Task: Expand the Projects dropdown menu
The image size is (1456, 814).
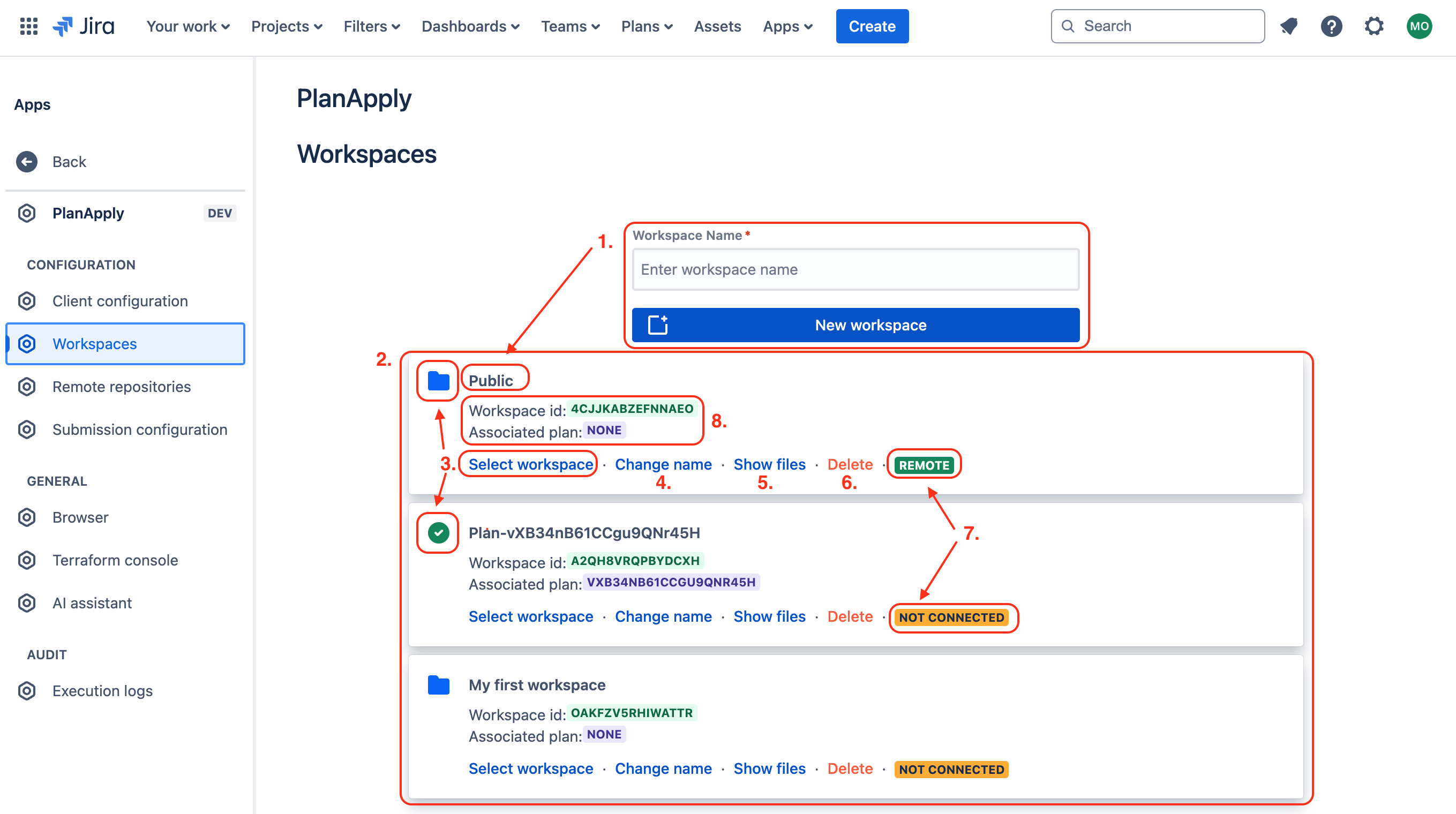Action: point(287,26)
